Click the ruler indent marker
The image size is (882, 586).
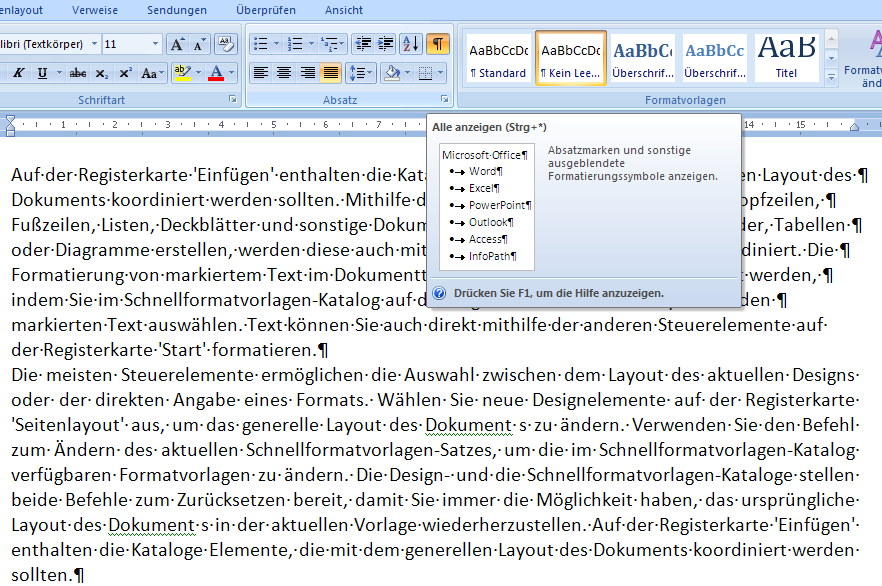(10, 126)
